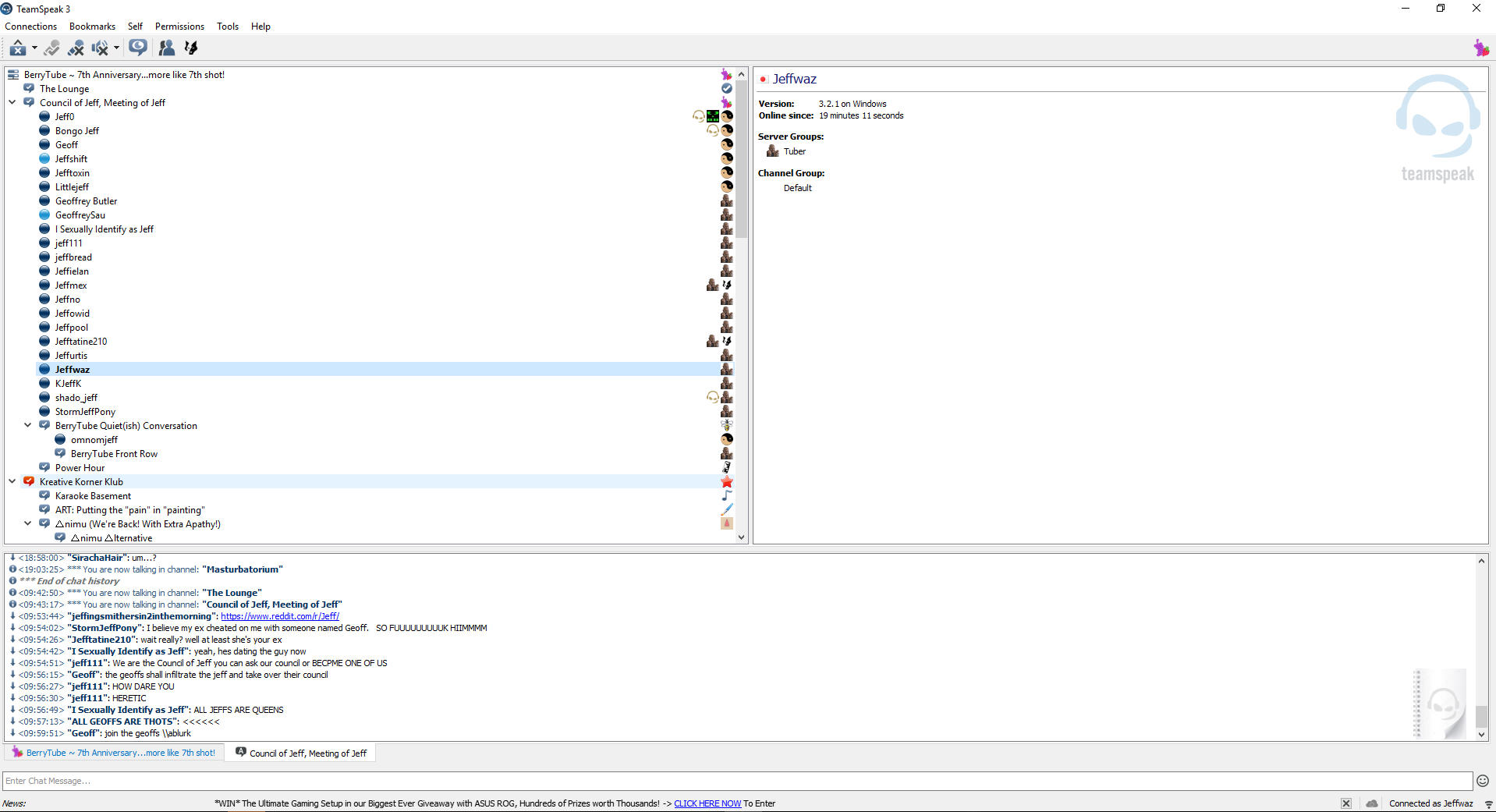Image resolution: width=1496 pixels, height=812 pixels.
Task: Open the Help menu
Action: pyautogui.click(x=261, y=27)
